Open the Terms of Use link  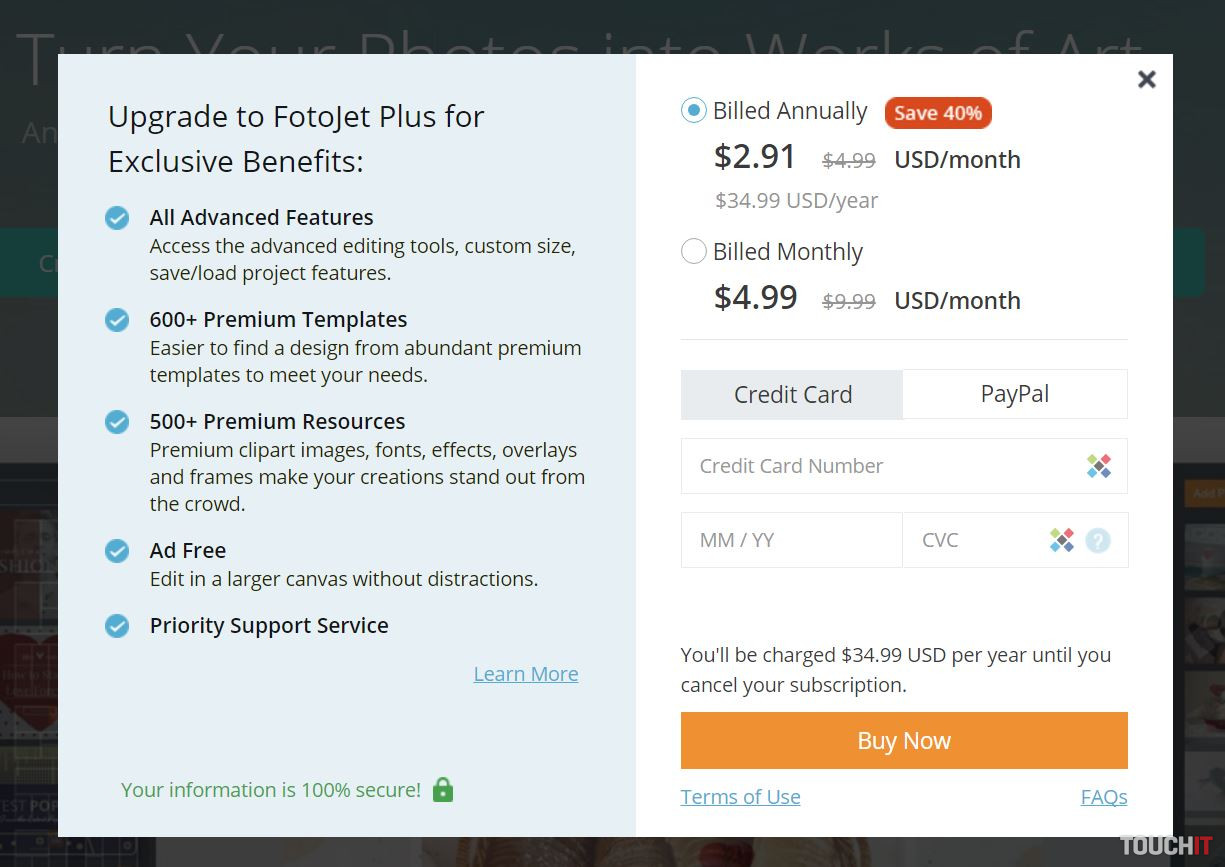click(740, 797)
